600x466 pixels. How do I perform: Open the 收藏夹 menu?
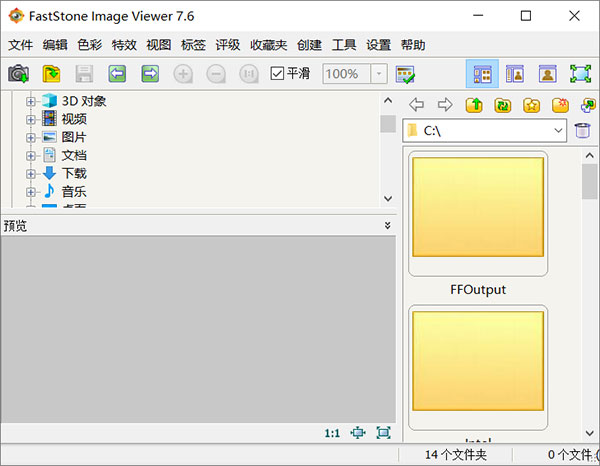point(269,45)
